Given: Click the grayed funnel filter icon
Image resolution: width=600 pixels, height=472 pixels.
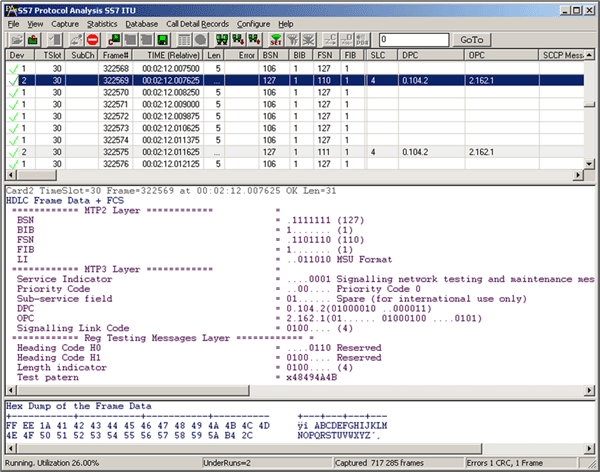Looking at the screenshot, I should (x=292, y=39).
